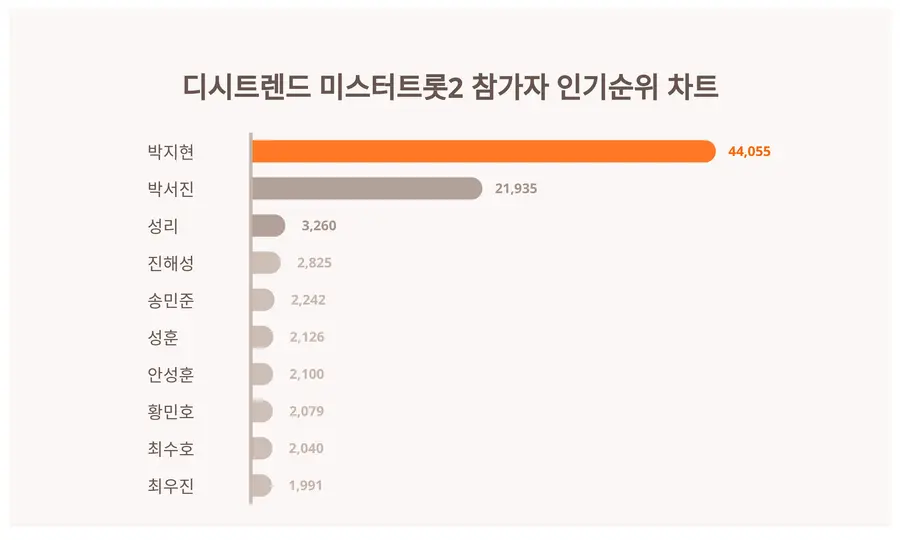This screenshot has width=900, height=540.
Task: Click the 진해성 name label
Action: point(170,263)
